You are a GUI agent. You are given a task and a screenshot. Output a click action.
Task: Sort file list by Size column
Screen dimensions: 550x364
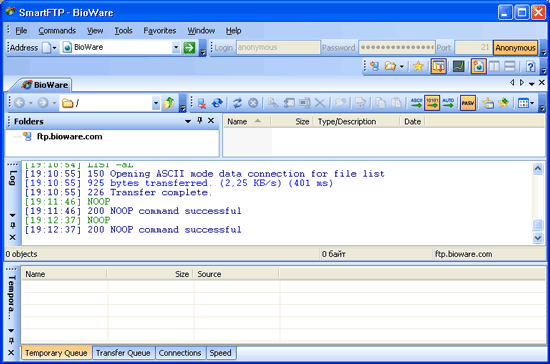291,121
